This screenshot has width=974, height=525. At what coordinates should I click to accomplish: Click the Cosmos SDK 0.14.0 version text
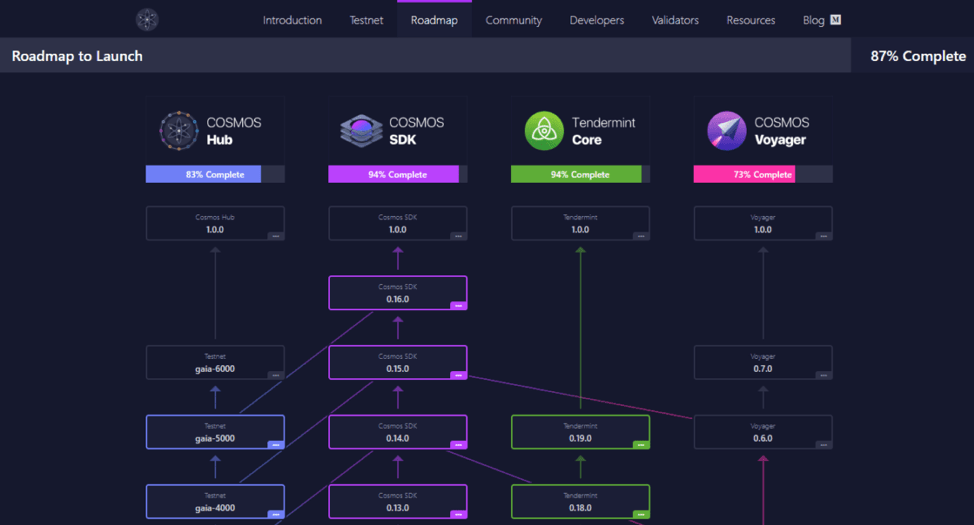(398, 439)
